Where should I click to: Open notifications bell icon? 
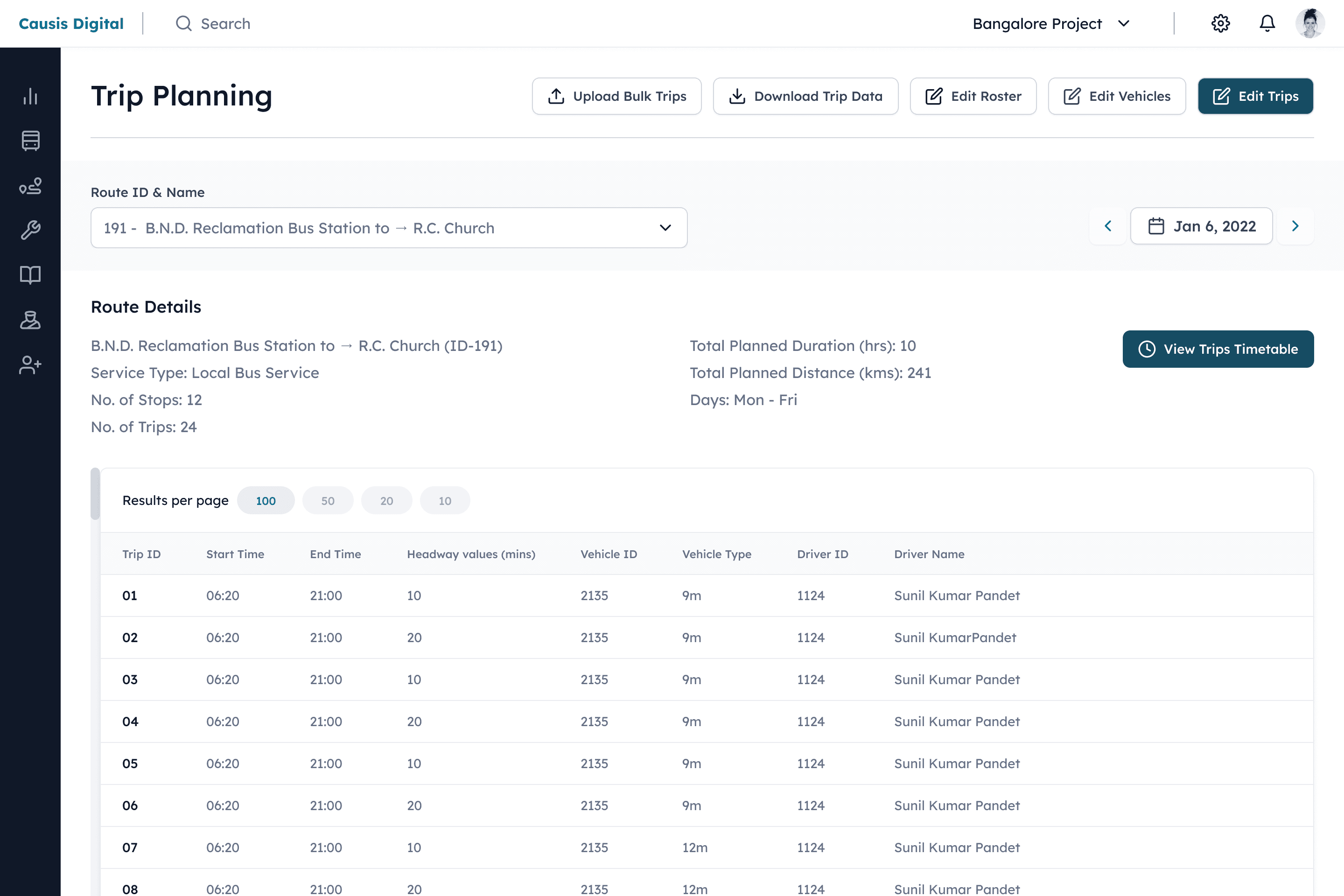pos(1267,23)
